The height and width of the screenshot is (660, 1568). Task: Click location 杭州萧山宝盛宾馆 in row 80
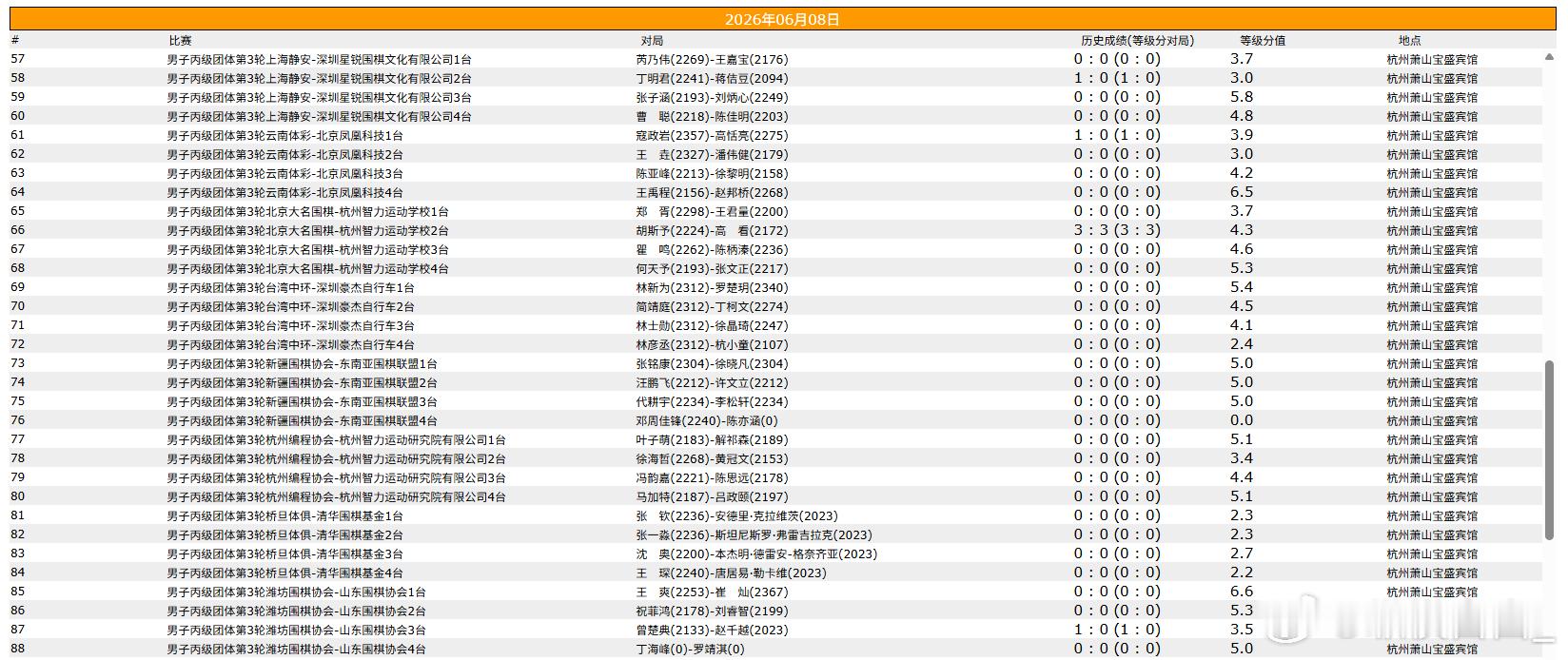tap(1432, 496)
